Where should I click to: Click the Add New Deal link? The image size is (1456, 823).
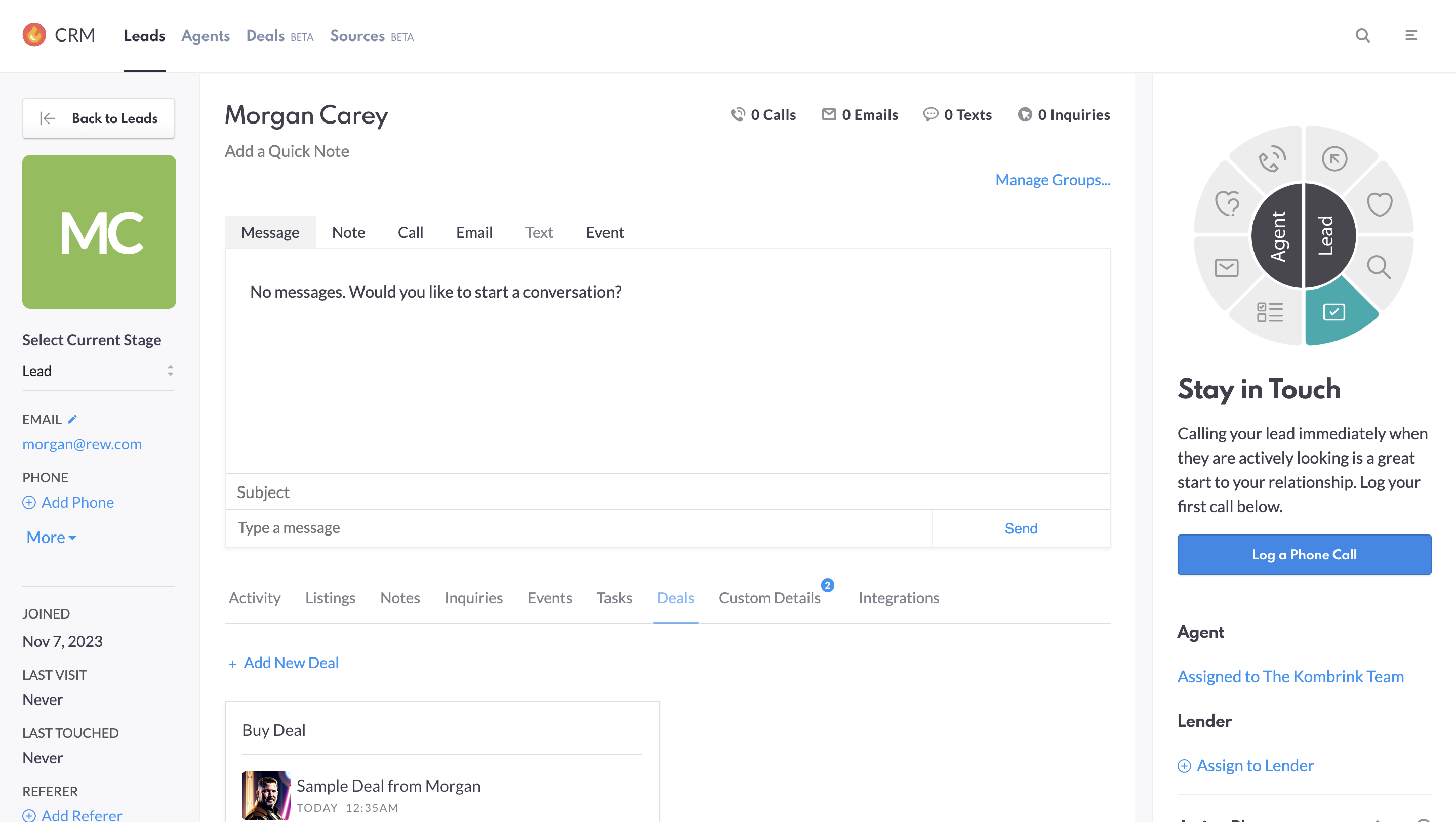(x=283, y=663)
